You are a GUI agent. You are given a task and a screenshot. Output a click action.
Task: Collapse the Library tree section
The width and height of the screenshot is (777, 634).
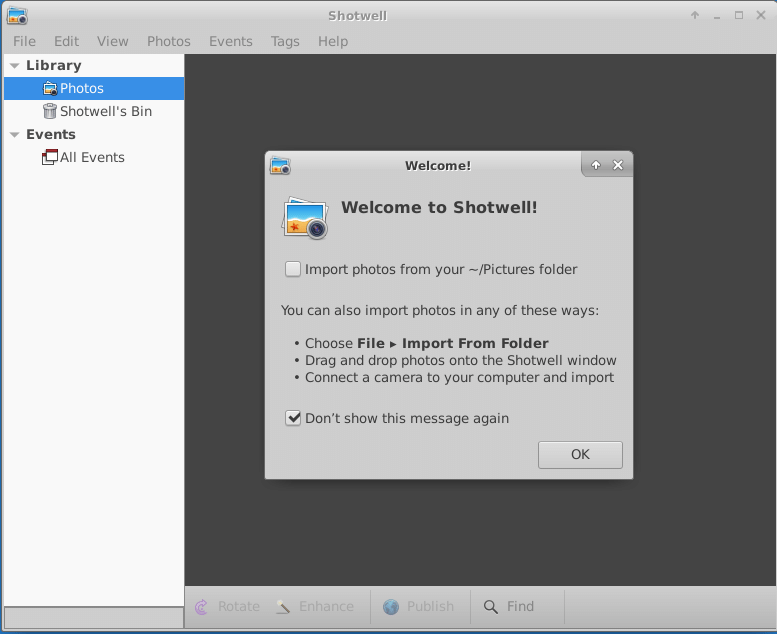(14, 66)
